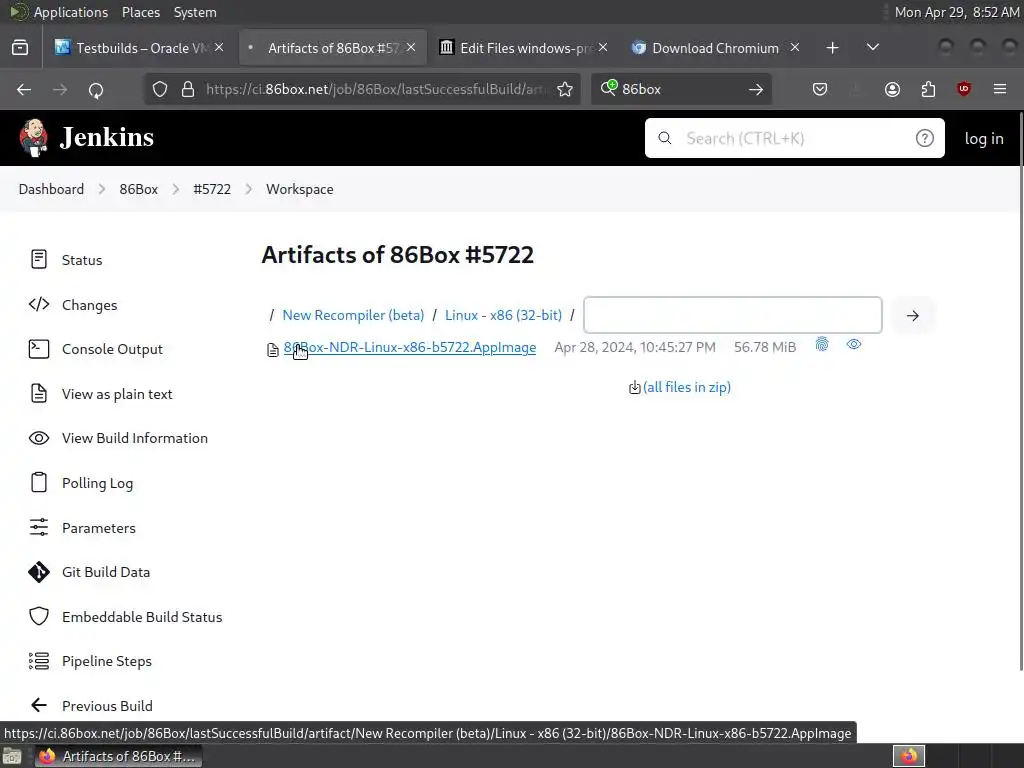Screen dimensions: 1024x768
Task: Click the search help question mark icon
Action: click(924, 138)
